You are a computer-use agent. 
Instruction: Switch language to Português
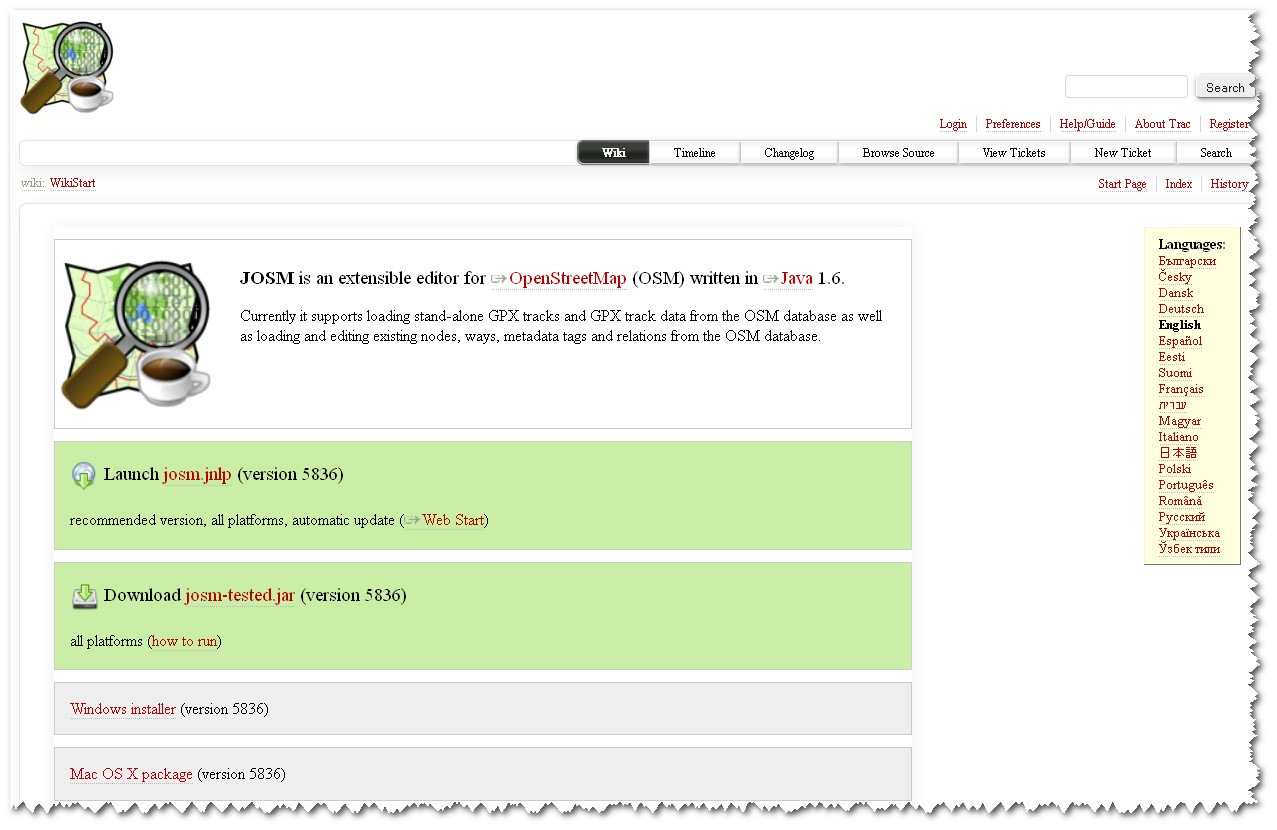pyautogui.click(x=1186, y=485)
